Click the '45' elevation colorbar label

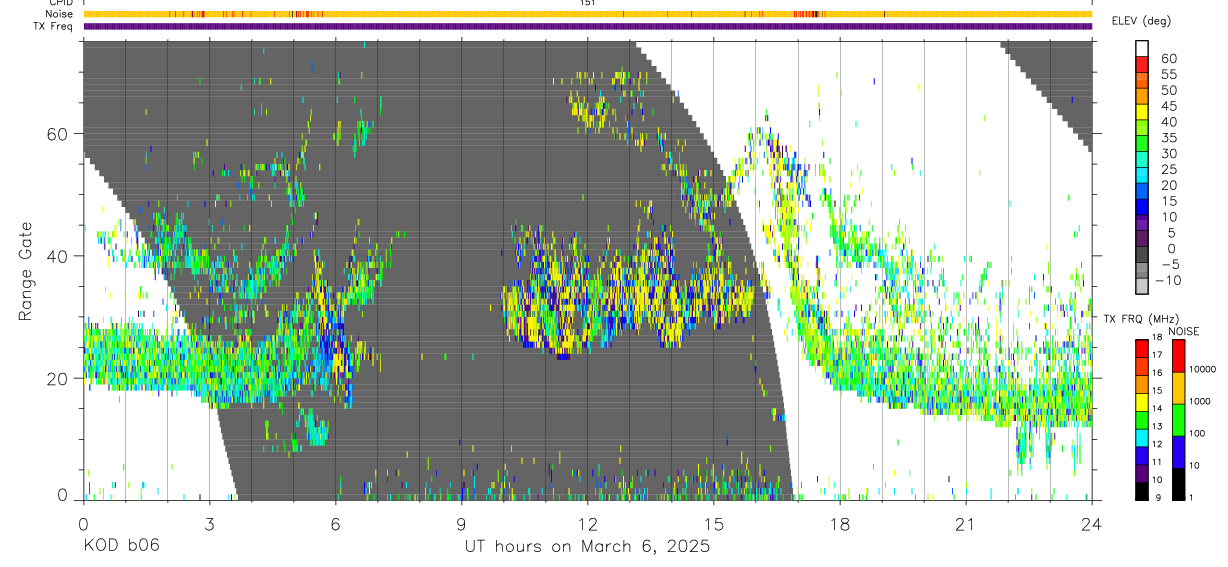[x=1168, y=106]
